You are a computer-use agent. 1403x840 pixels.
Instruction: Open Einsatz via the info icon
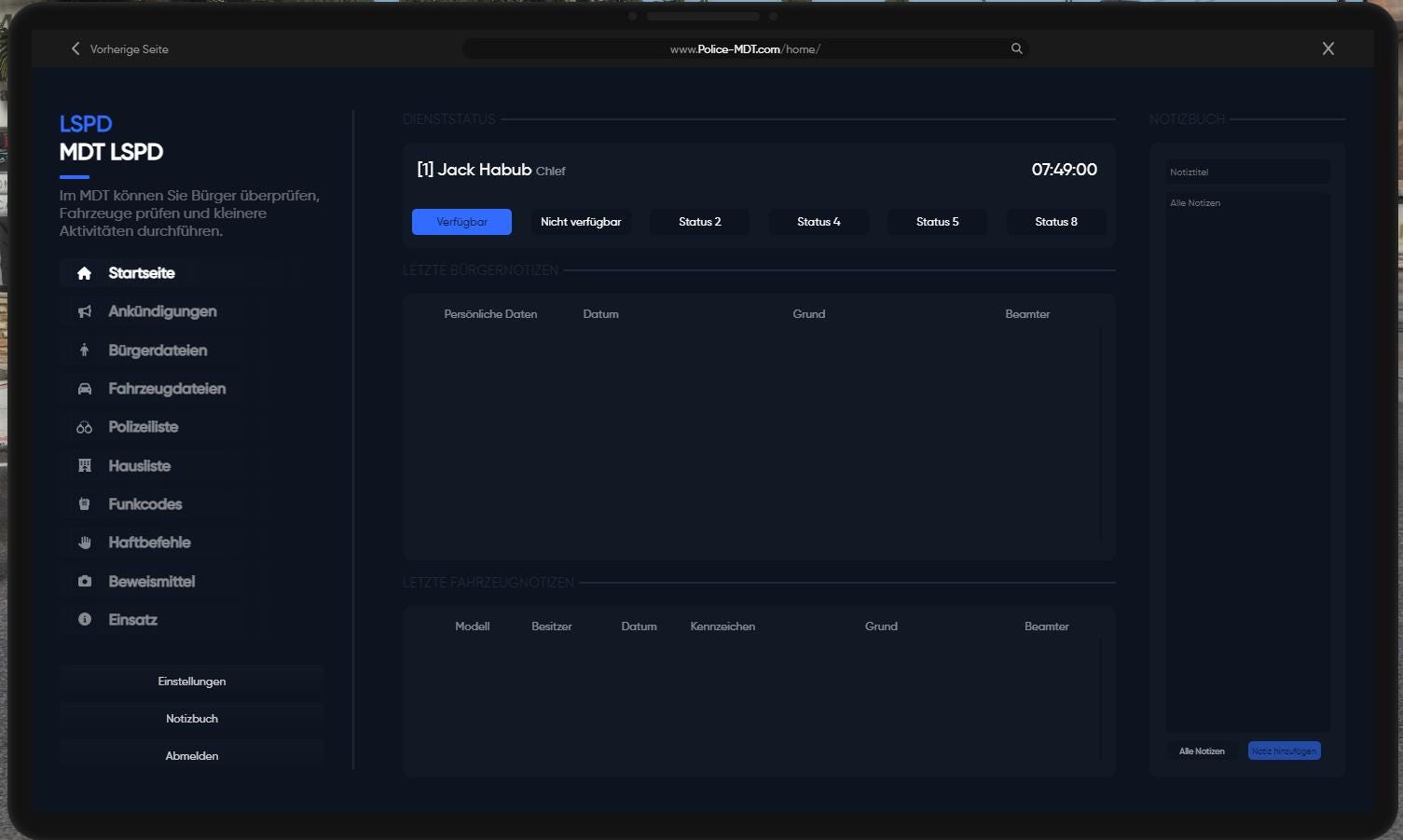[84, 619]
